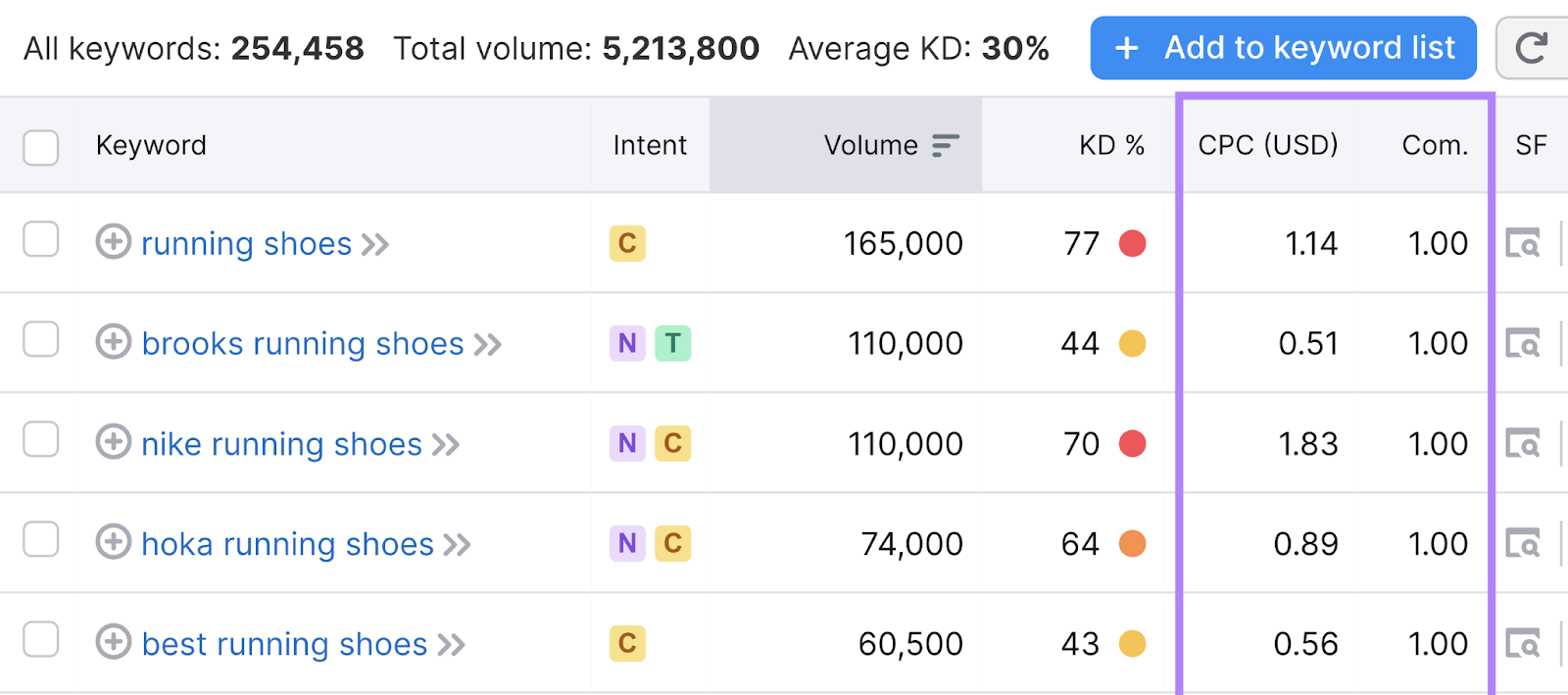Open the running shoes keyword link
The width and height of the screenshot is (1568, 695).
tap(246, 243)
